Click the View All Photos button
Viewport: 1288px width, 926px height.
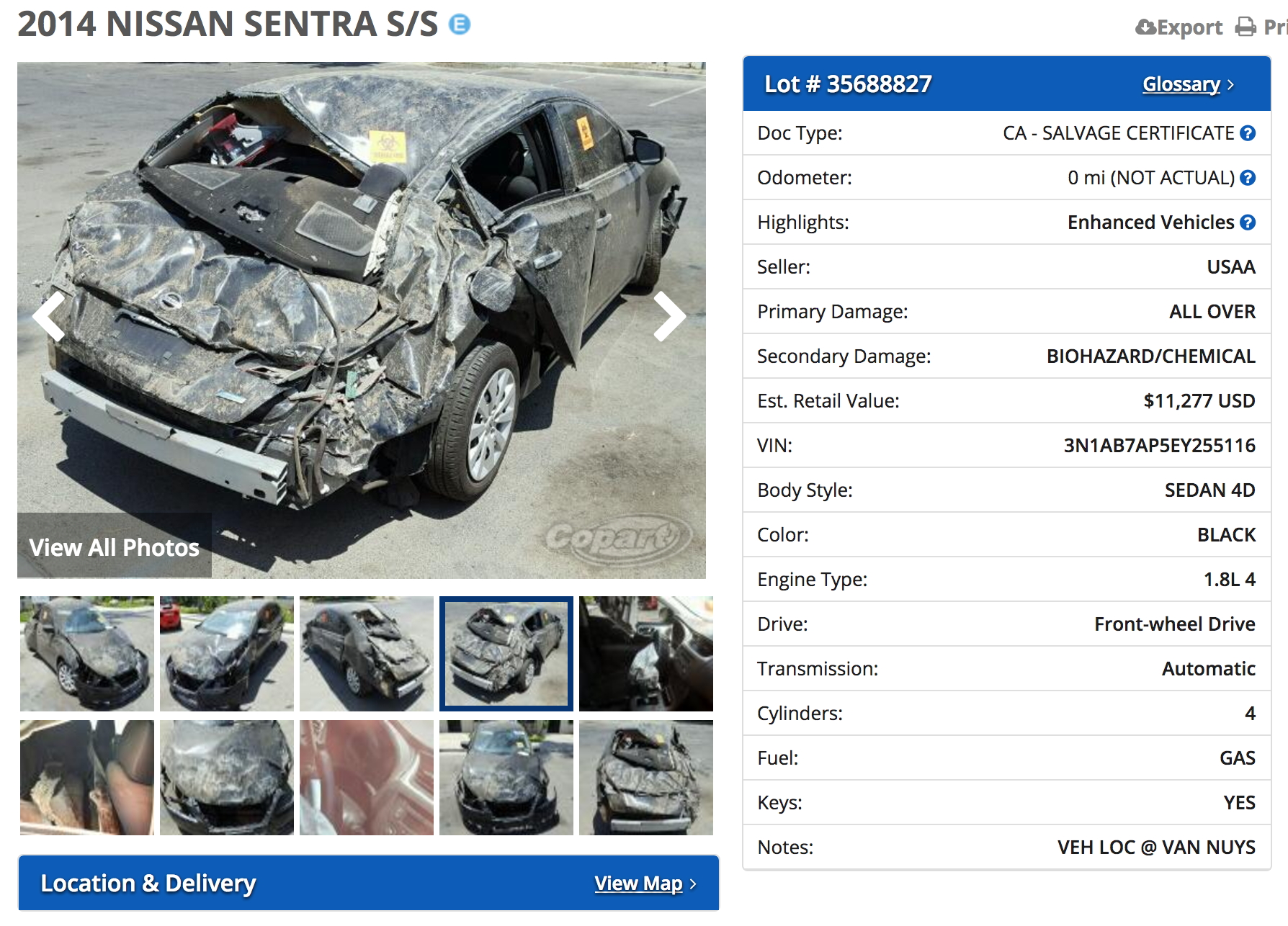[115, 547]
